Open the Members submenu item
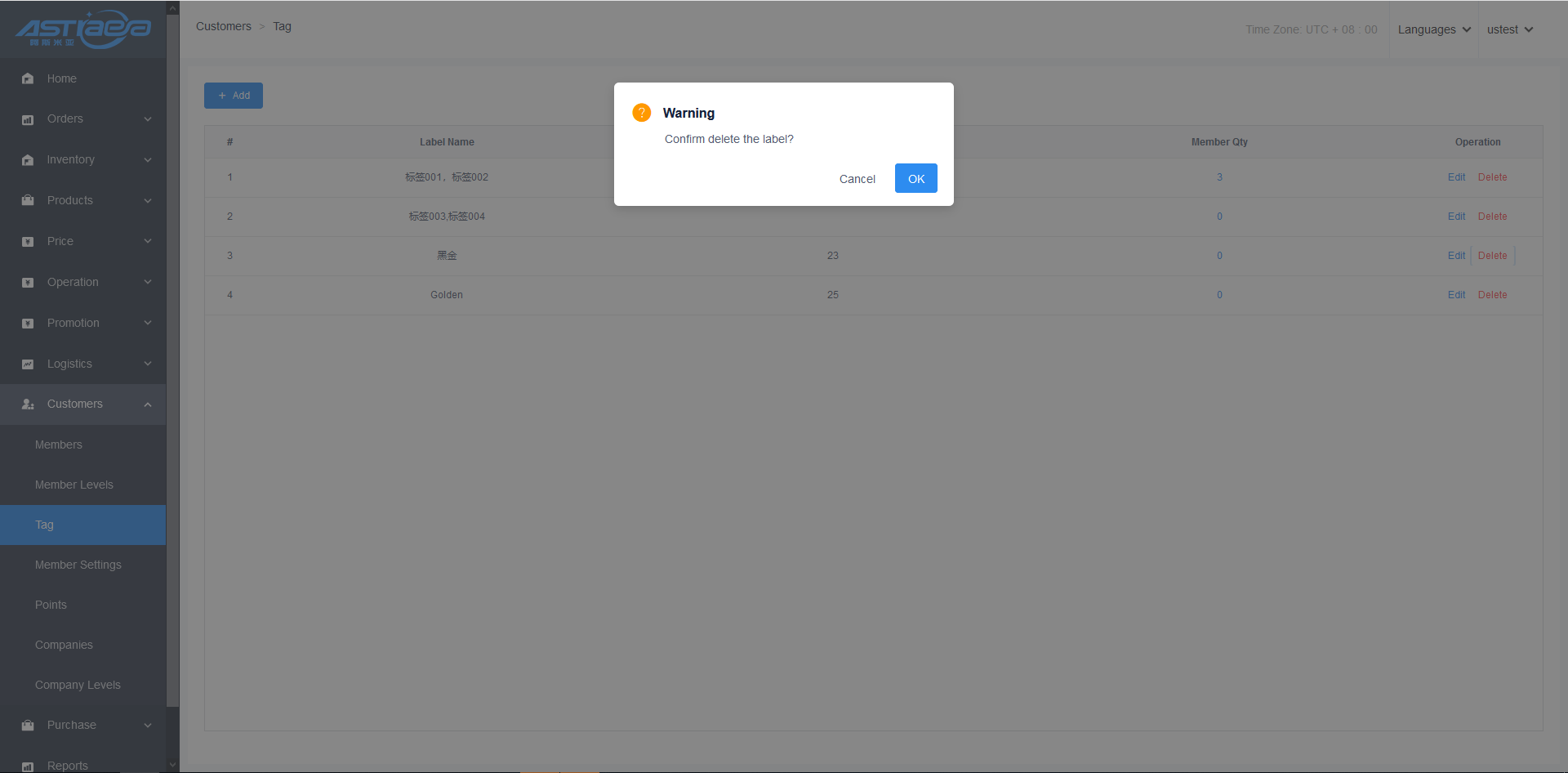The width and height of the screenshot is (1568, 773). (x=59, y=445)
